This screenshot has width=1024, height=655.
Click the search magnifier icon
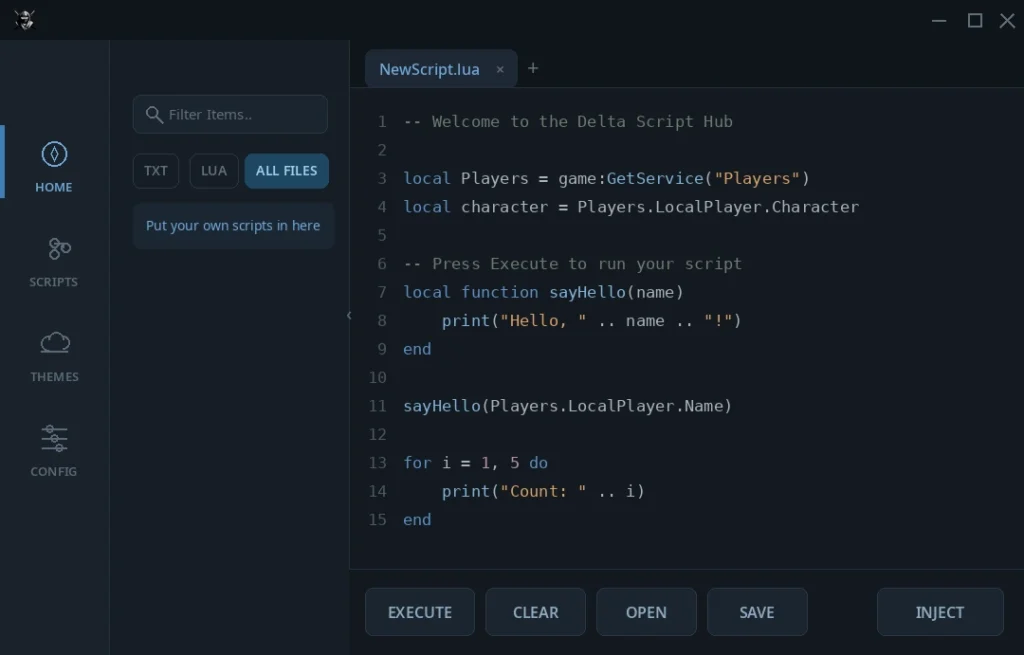pyautogui.click(x=154, y=115)
